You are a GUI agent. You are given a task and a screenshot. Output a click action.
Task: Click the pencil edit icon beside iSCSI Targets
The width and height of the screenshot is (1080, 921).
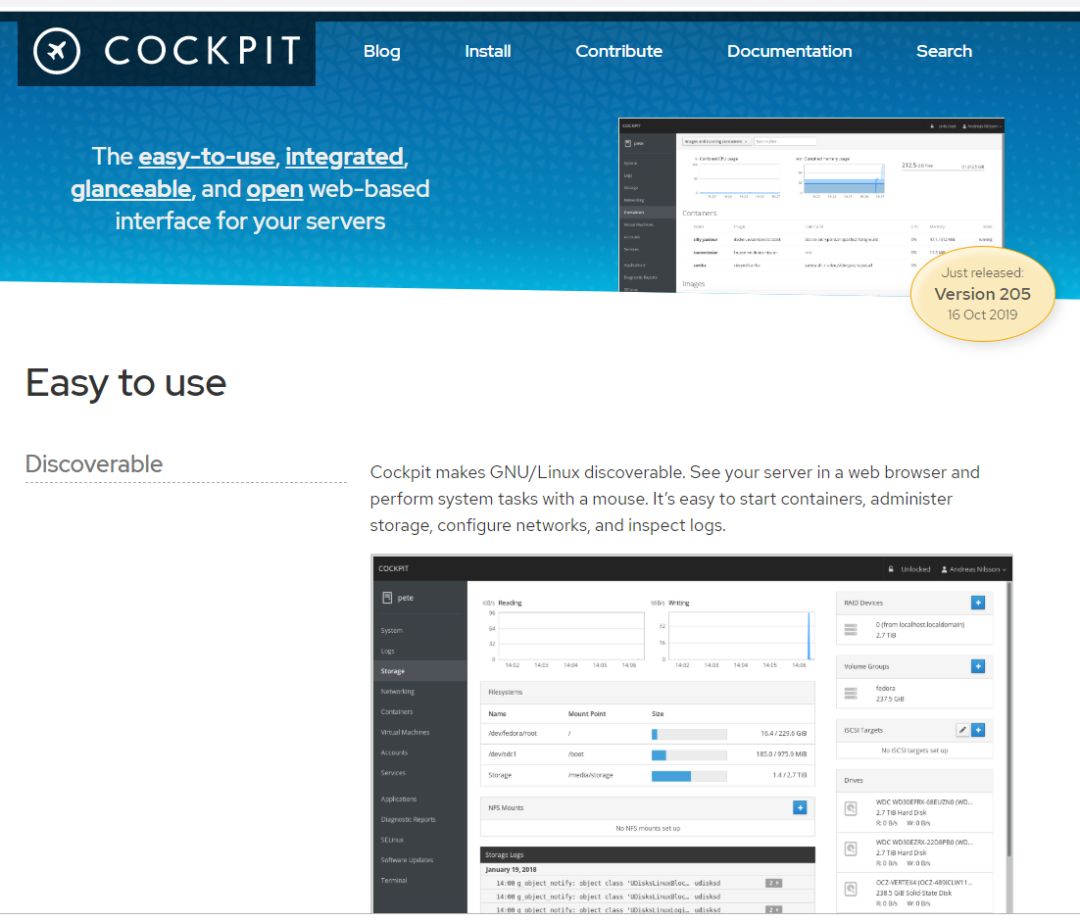pyautogui.click(x=962, y=729)
